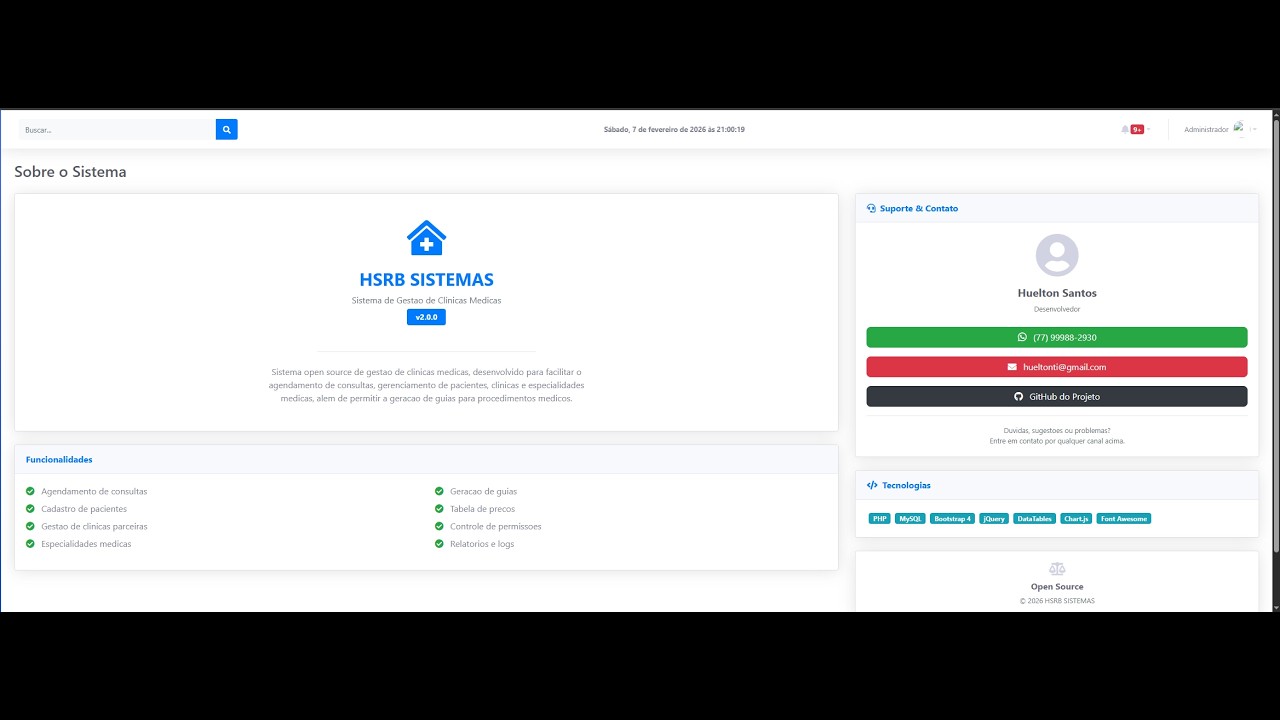Click the check icon beside Geracao de guias
Screen dimensions: 1280x720
pos(439,491)
